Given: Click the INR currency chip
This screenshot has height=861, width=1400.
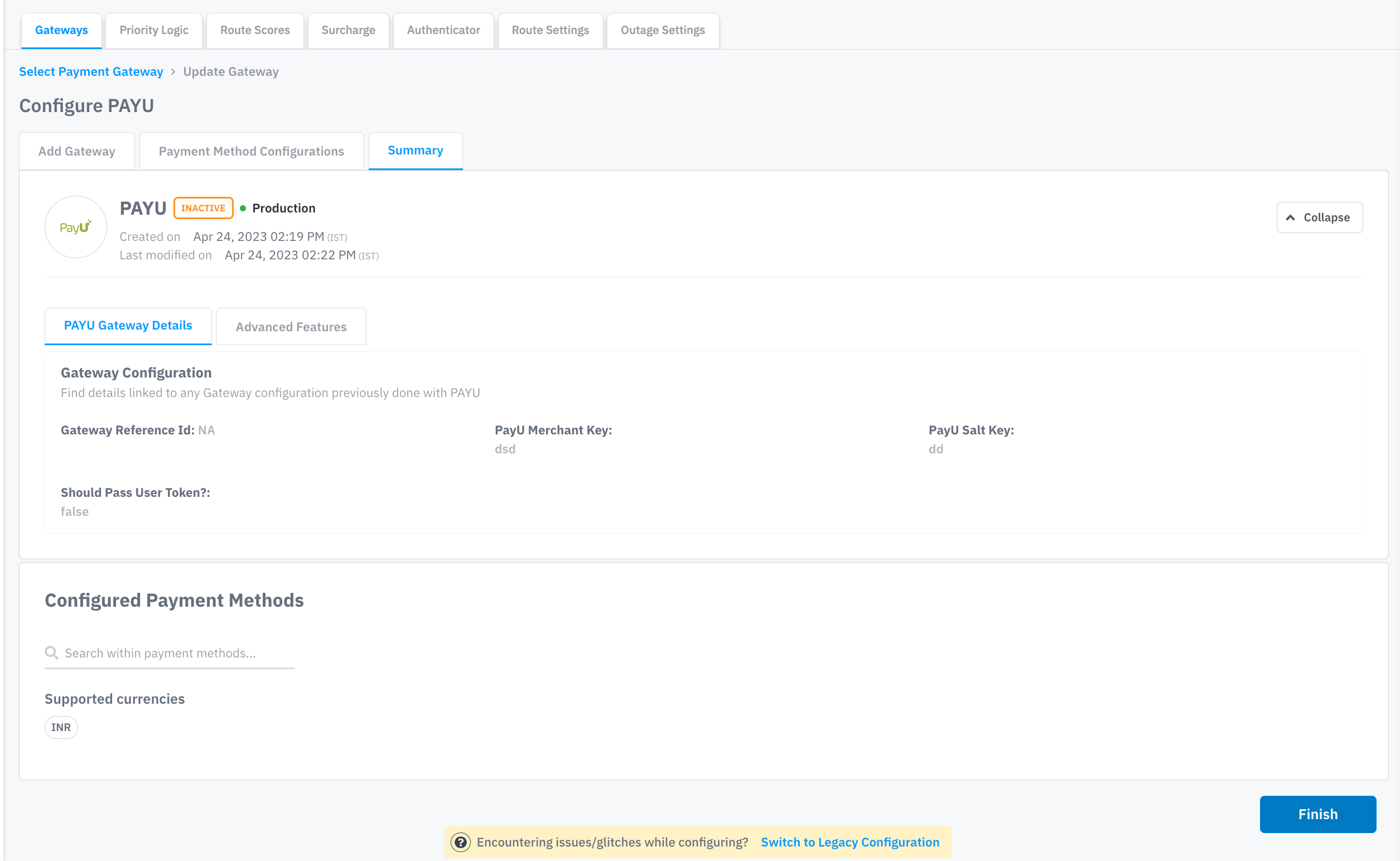Looking at the screenshot, I should (x=61, y=727).
